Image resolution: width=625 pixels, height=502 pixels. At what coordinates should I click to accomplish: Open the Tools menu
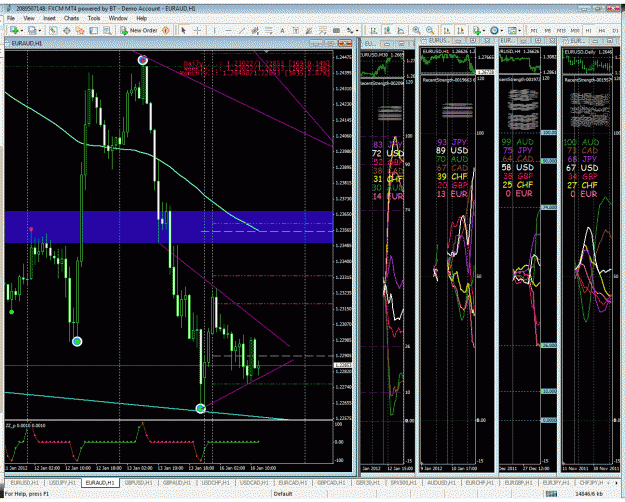pyautogui.click(x=94, y=18)
